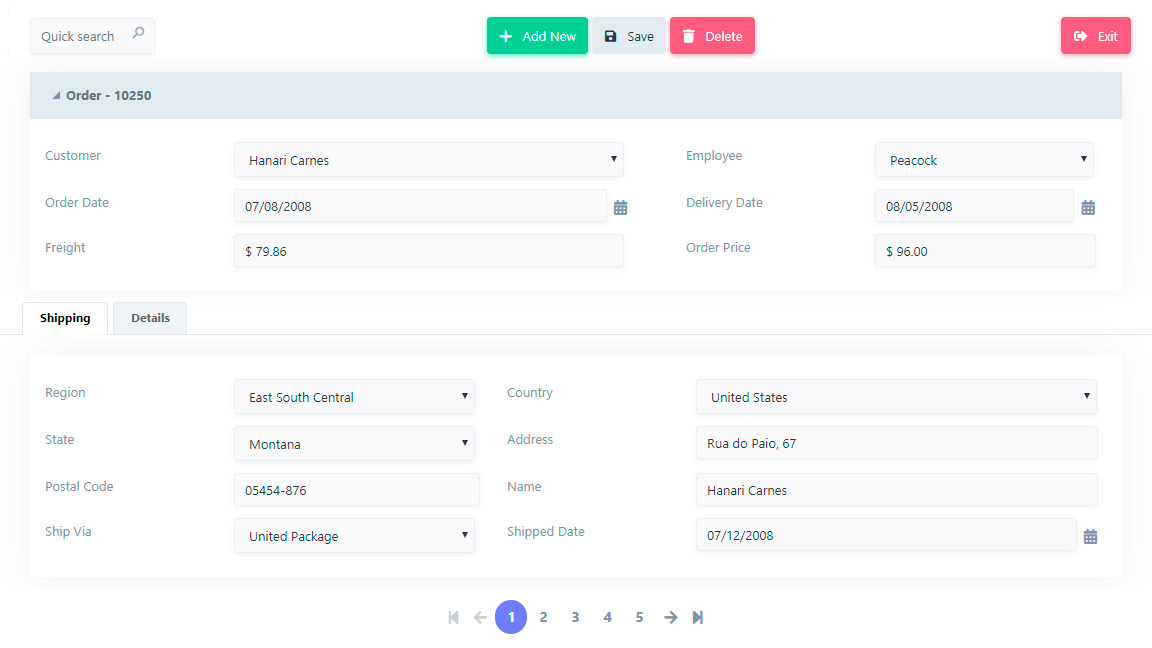This screenshot has height=648, width=1152.
Task: Switch to the Details tab
Action: (x=150, y=318)
